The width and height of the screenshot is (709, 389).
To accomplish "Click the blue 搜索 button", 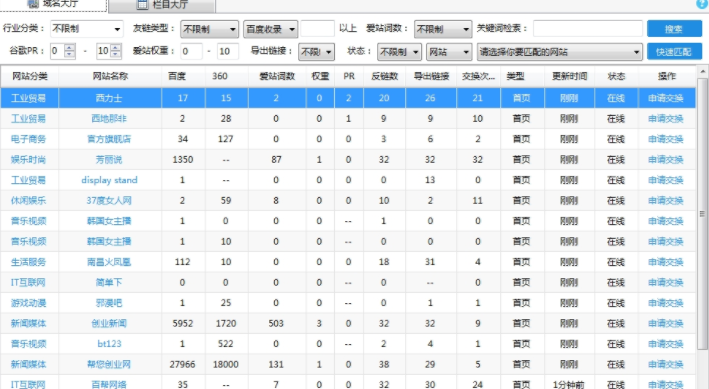I will coord(674,29).
